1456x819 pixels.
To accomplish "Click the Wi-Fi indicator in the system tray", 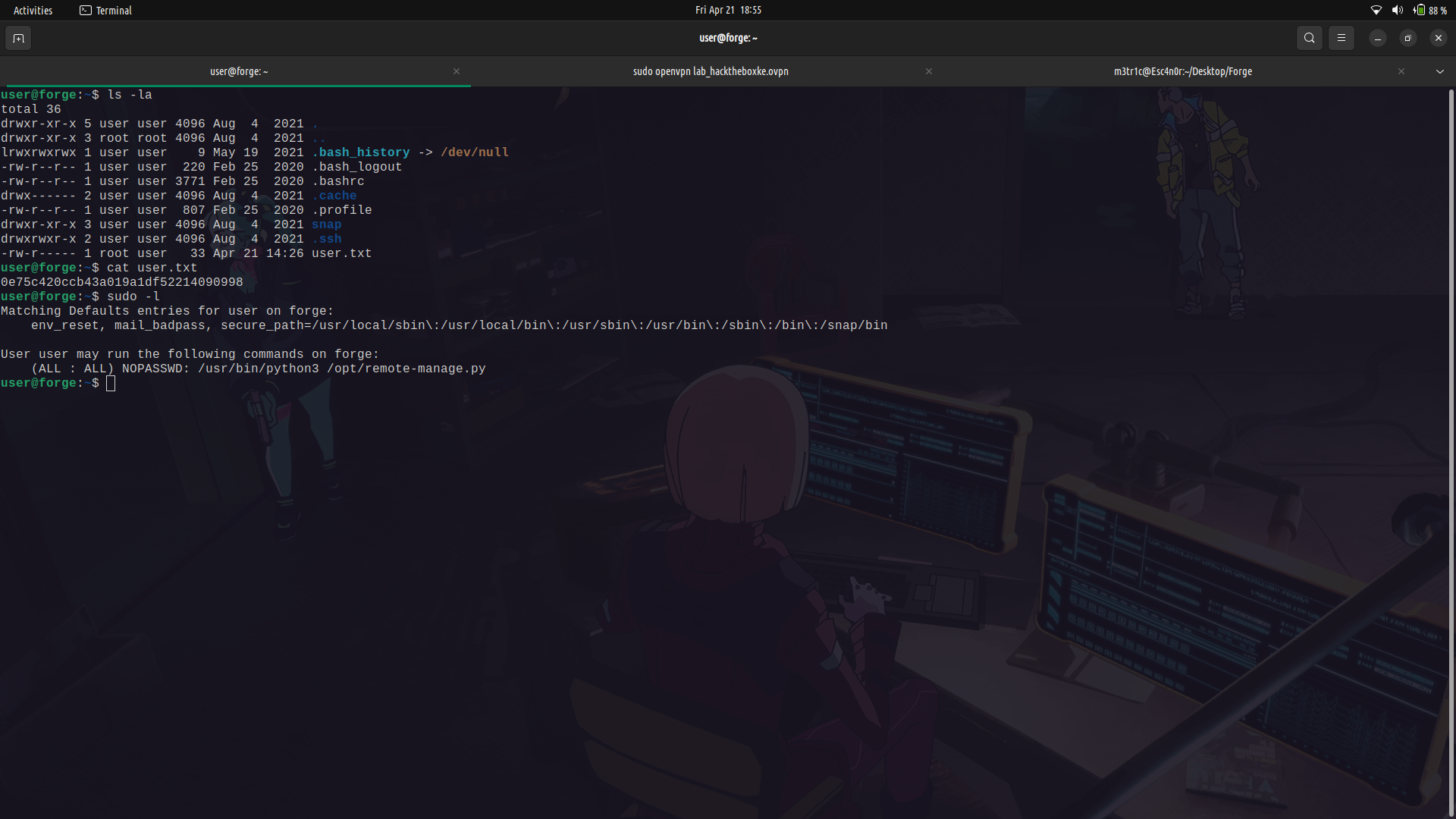I will pyautogui.click(x=1376, y=10).
